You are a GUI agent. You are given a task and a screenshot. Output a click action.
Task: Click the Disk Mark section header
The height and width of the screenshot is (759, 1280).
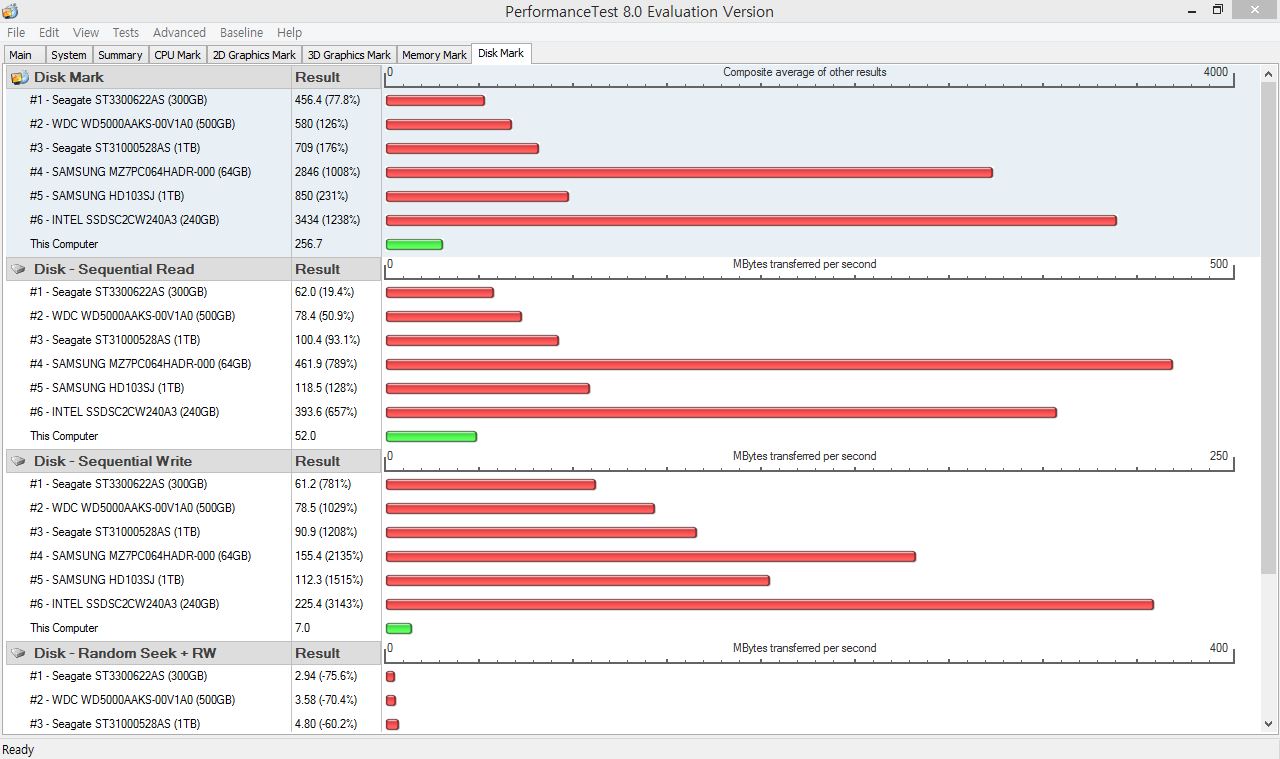[x=149, y=77]
